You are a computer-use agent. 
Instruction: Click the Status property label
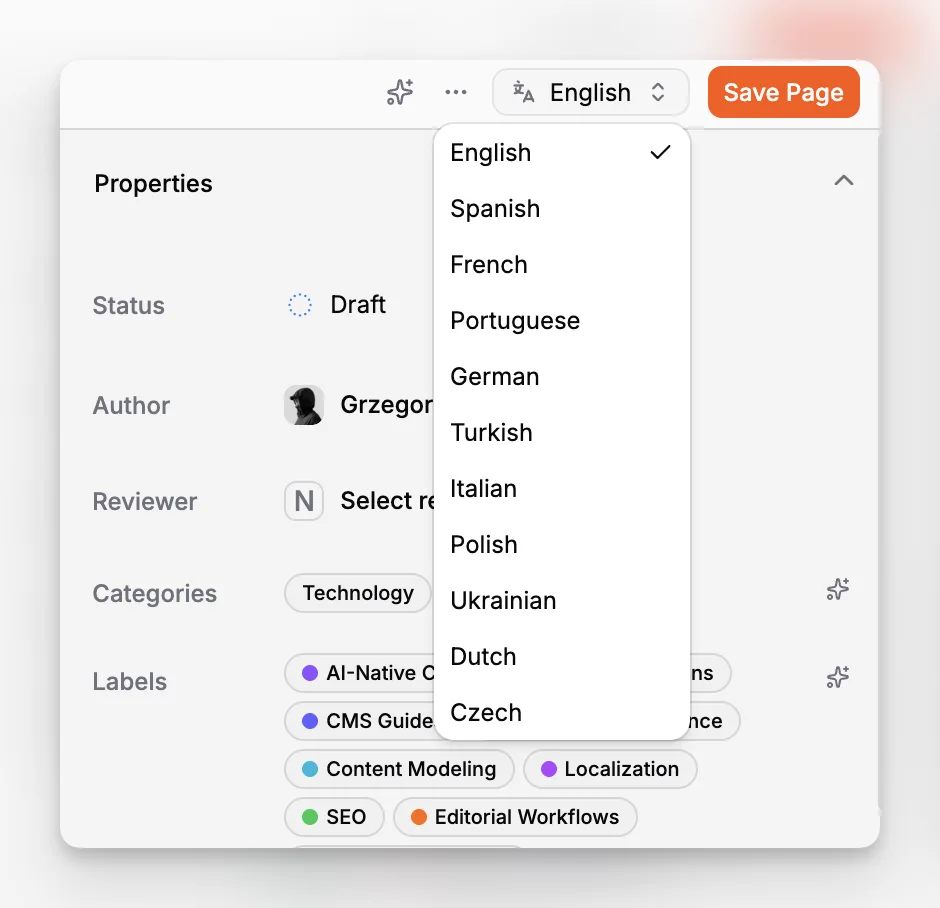pos(128,305)
